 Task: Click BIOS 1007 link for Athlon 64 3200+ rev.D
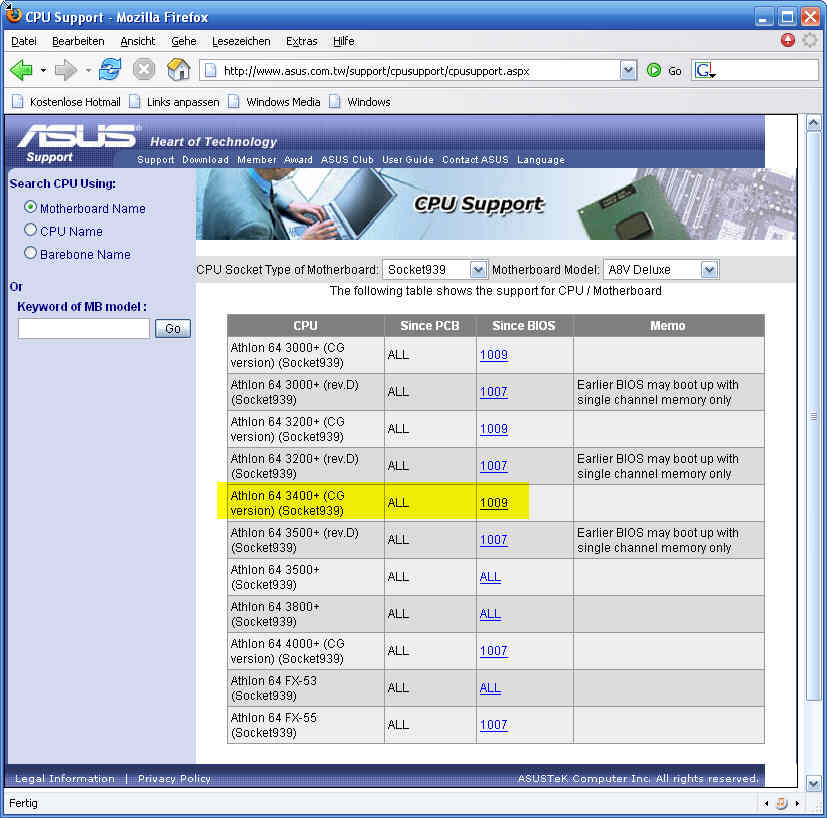coord(494,466)
